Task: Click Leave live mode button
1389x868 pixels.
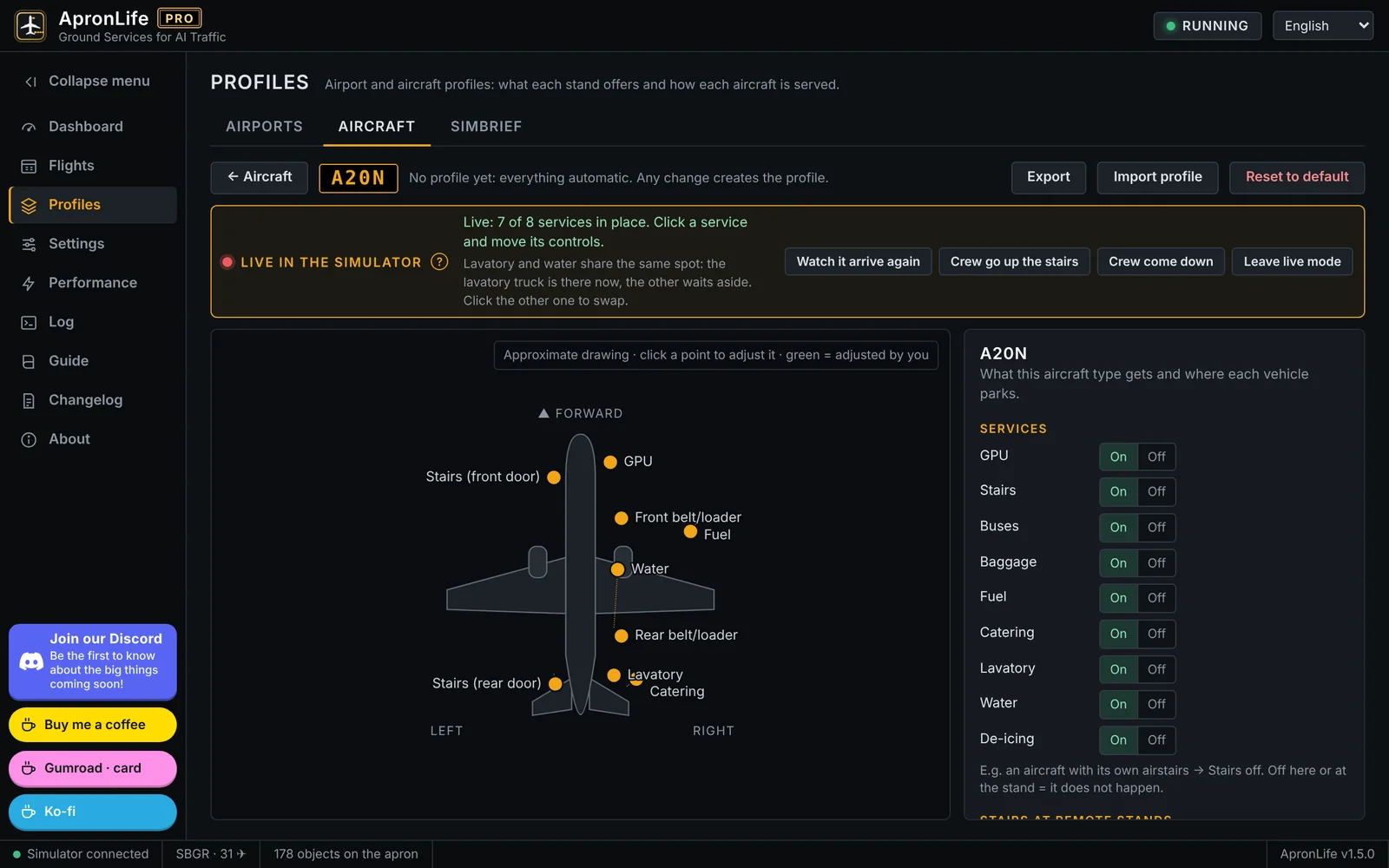Action: (x=1292, y=261)
